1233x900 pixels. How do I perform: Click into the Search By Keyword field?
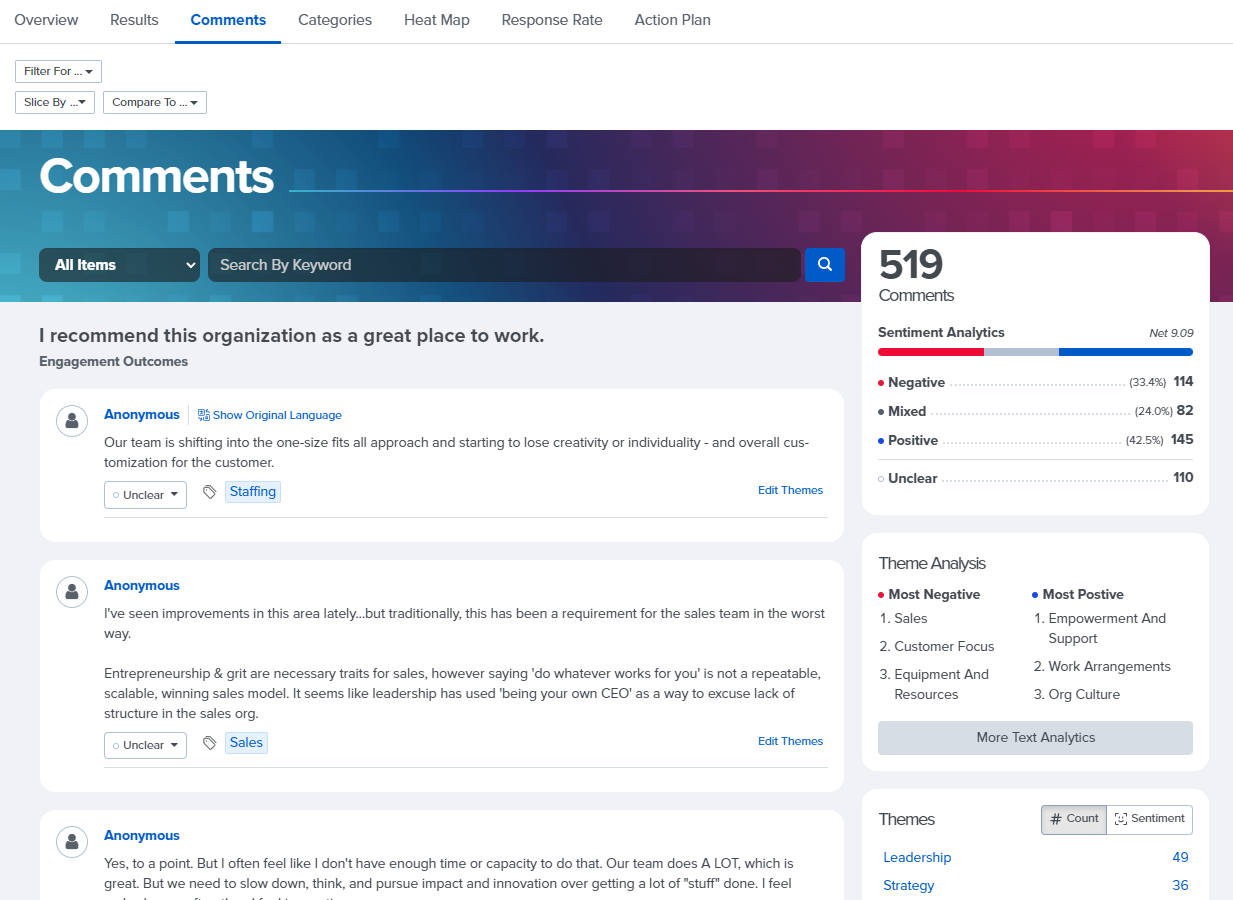[504, 265]
